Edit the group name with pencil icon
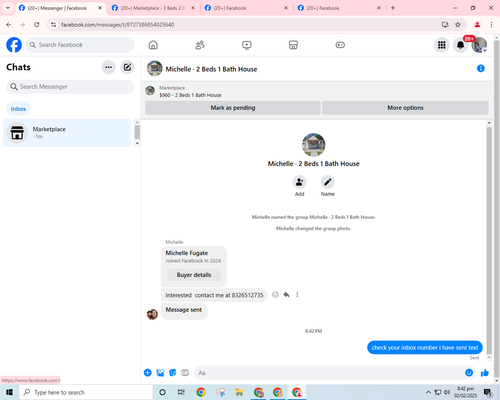 pos(328,182)
